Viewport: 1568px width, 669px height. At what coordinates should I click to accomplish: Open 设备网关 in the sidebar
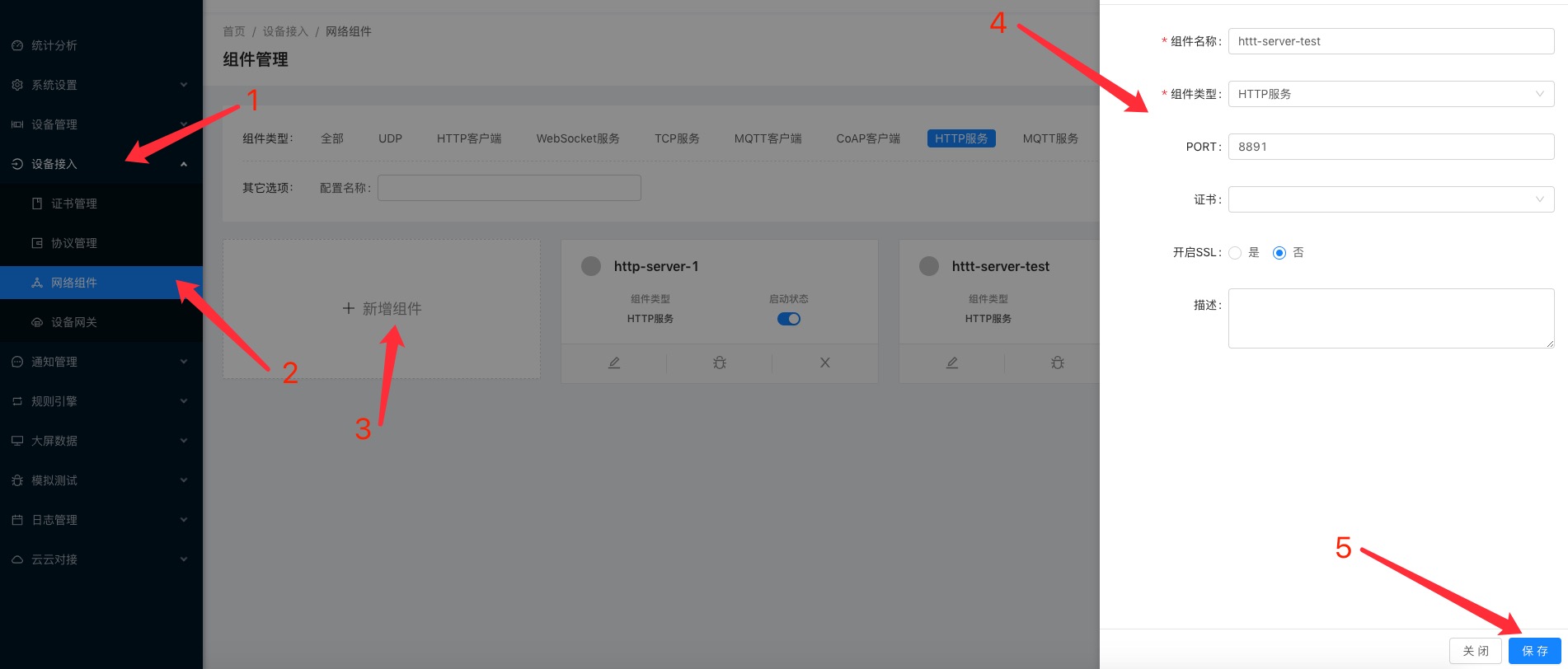coord(74,322)
